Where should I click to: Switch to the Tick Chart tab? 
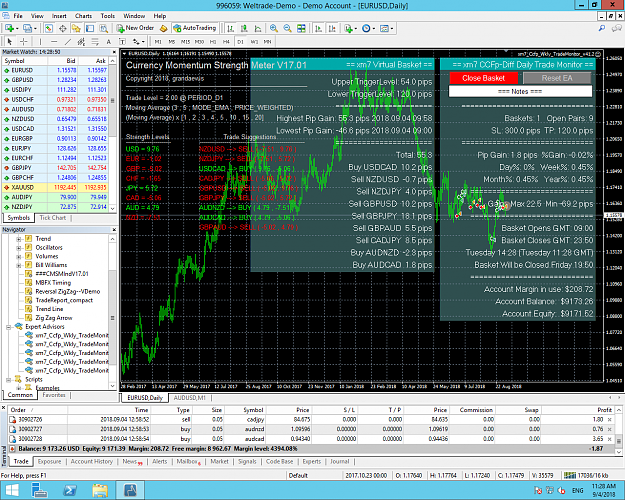click(53, 218)
